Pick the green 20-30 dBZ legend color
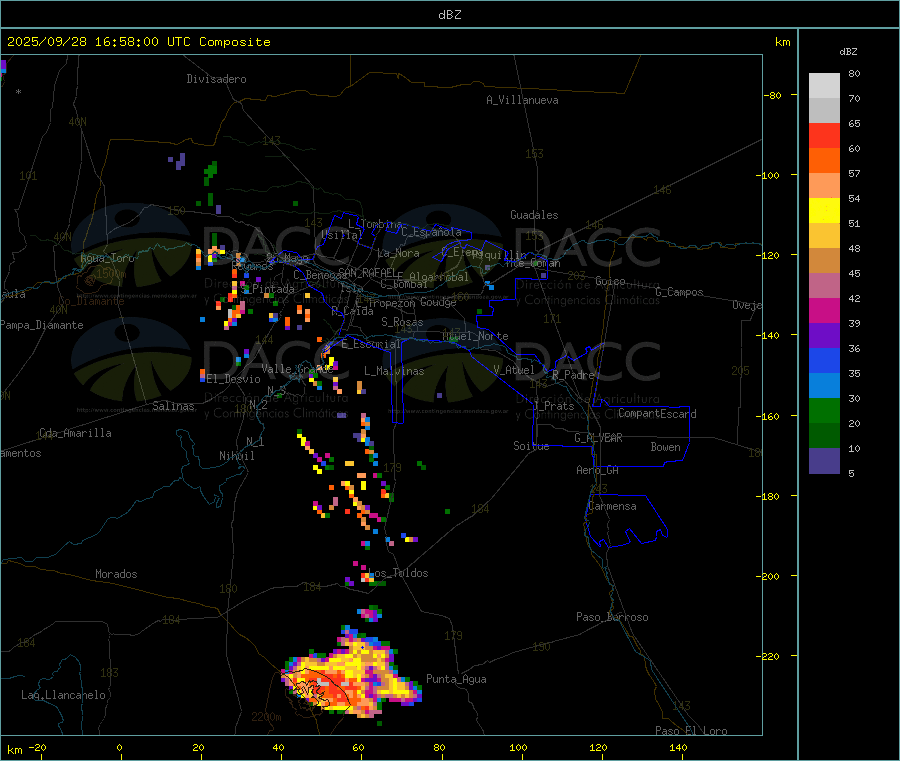This screenshot has width=900, height=761. pos(824,410)
